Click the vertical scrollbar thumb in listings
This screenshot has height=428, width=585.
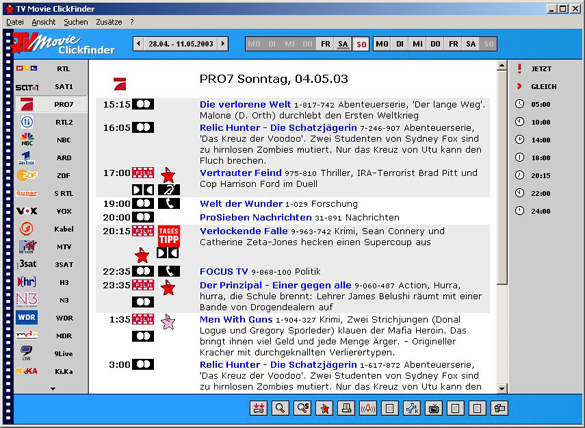(502, 178)
